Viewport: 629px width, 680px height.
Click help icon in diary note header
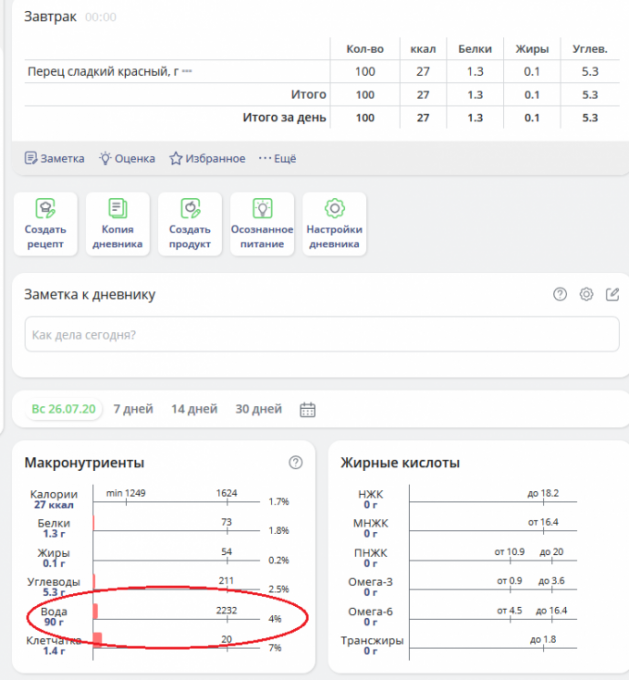point(560,294)
